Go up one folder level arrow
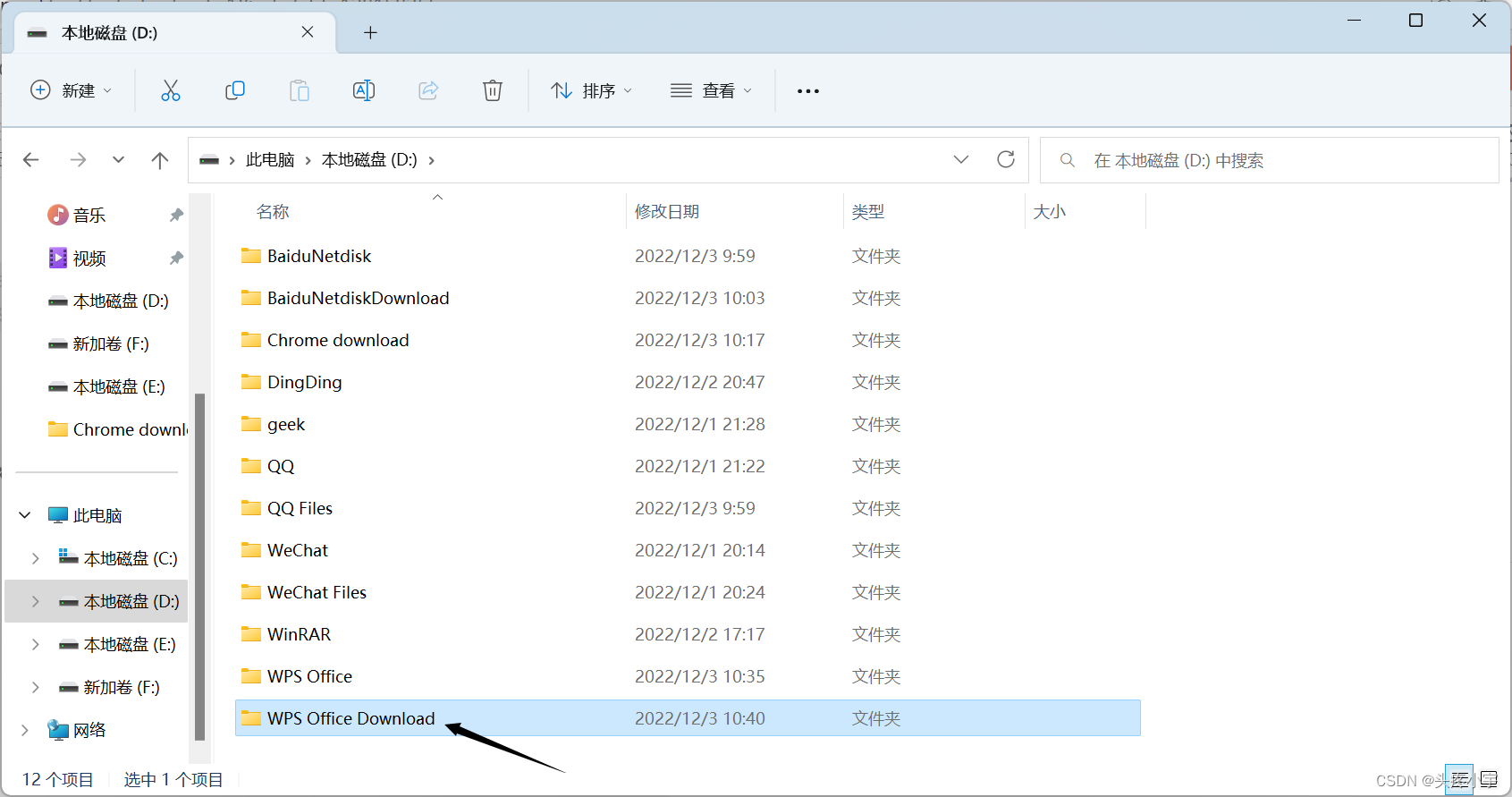The width and height of the screenshot is (1512, 797). (x=160, y=160)
